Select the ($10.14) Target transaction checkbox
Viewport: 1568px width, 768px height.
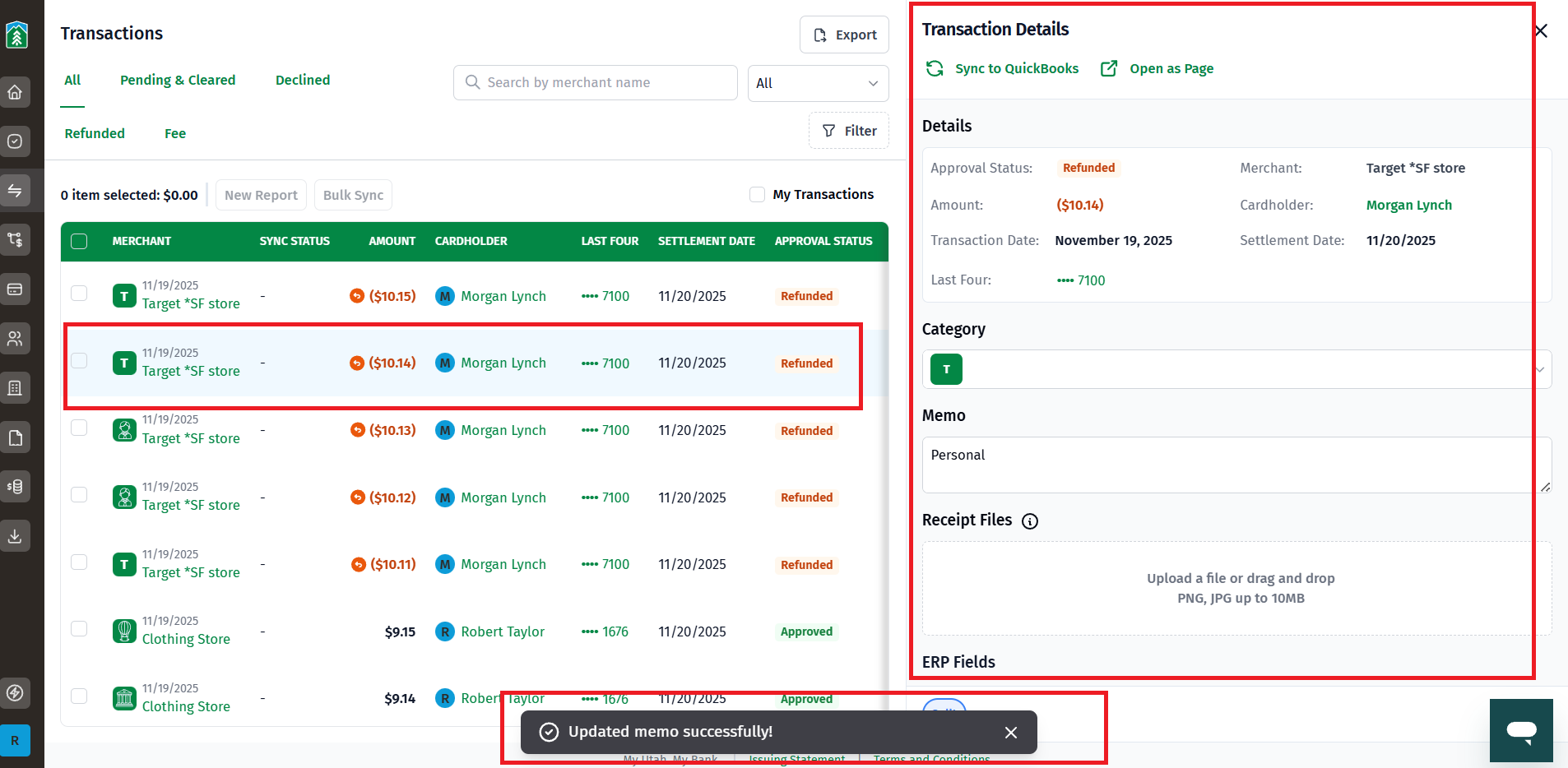(x=79, y=361)
